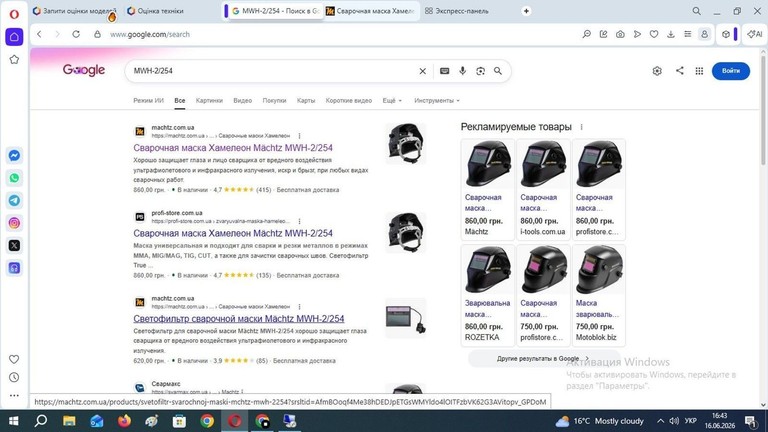Open WhatsApp in Opera sidebar
Viewport: 768px width, 432px height.
[x=14, y=178]
